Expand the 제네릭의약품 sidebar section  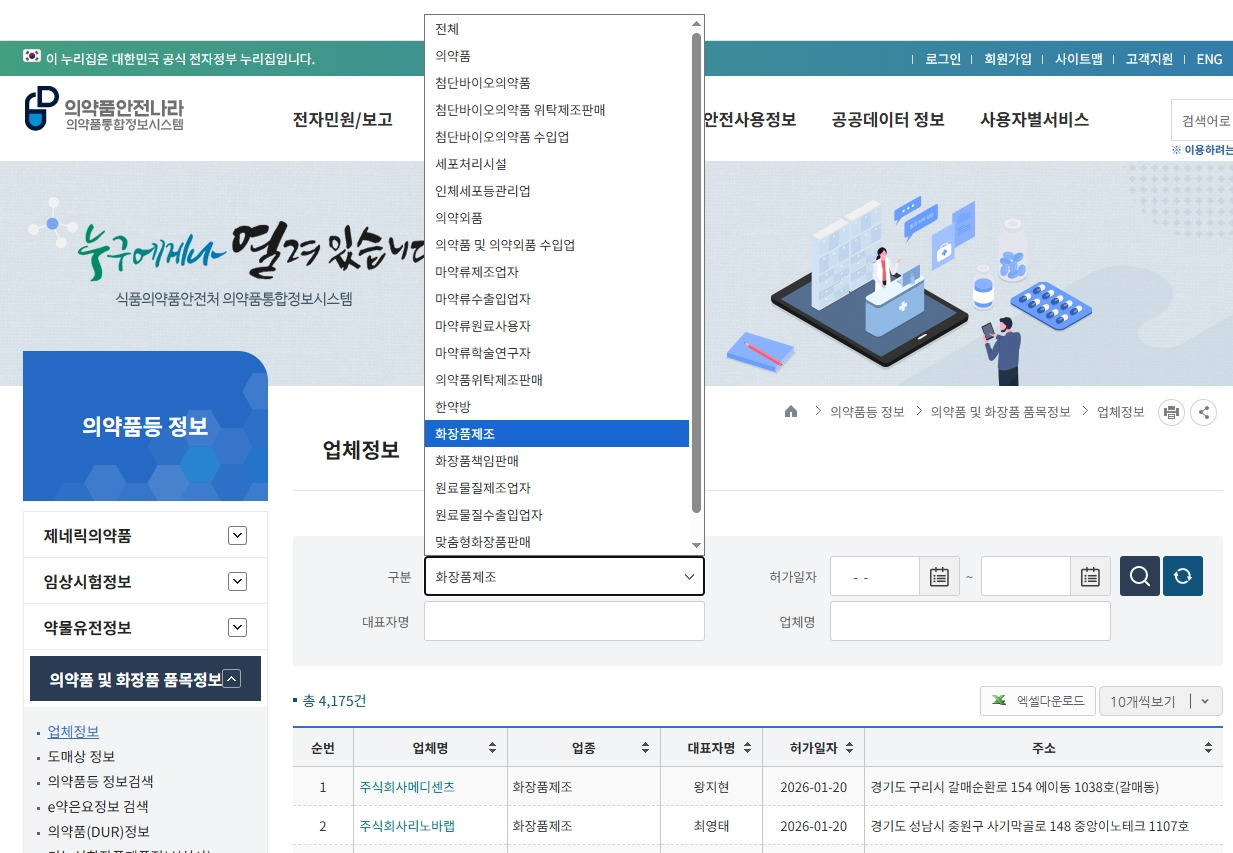click(237, 535)
